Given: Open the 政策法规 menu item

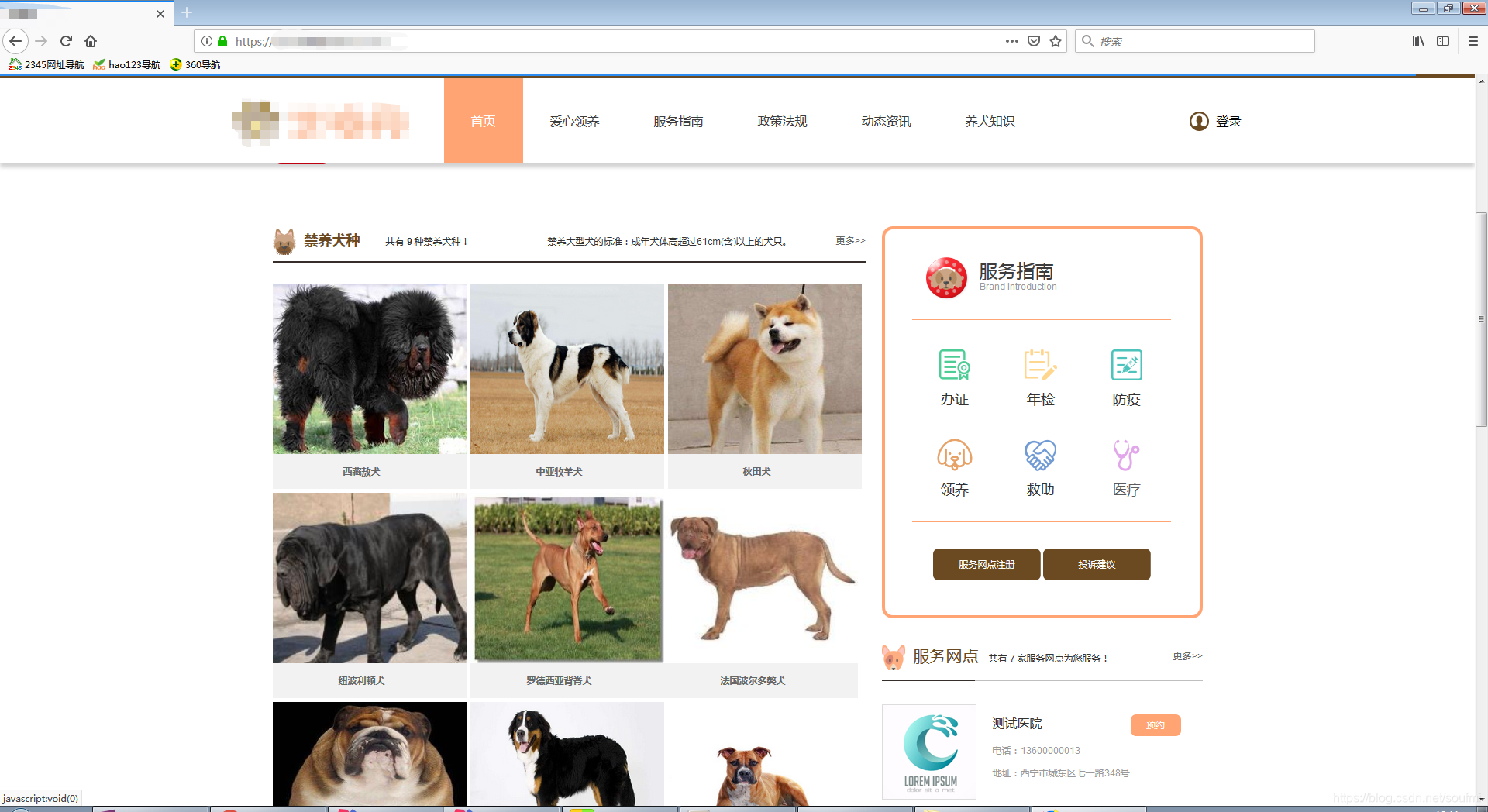Looking at the screenshot, I should click(782, 121).
